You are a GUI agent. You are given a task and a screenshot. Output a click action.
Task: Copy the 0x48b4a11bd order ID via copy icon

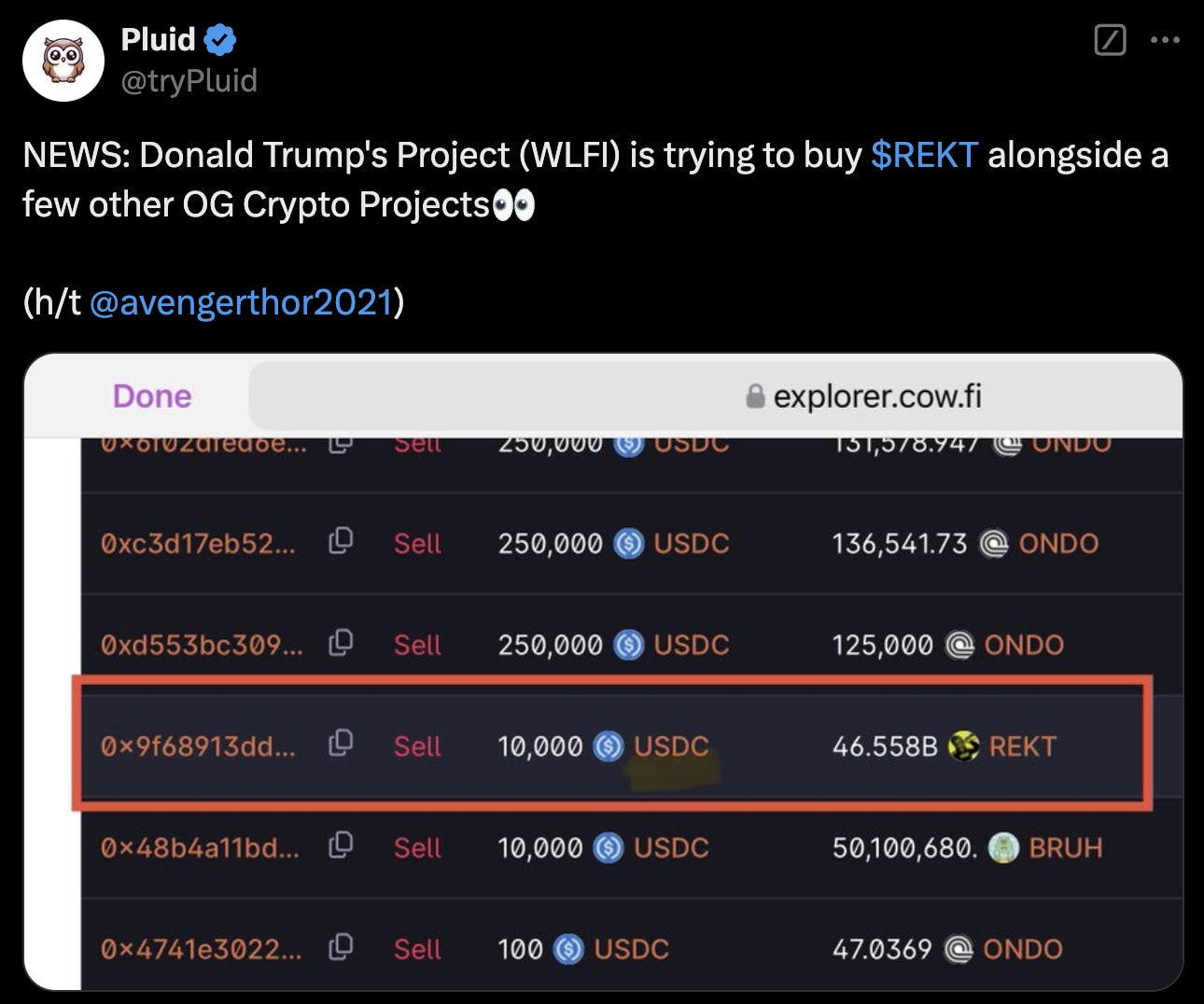341,844
